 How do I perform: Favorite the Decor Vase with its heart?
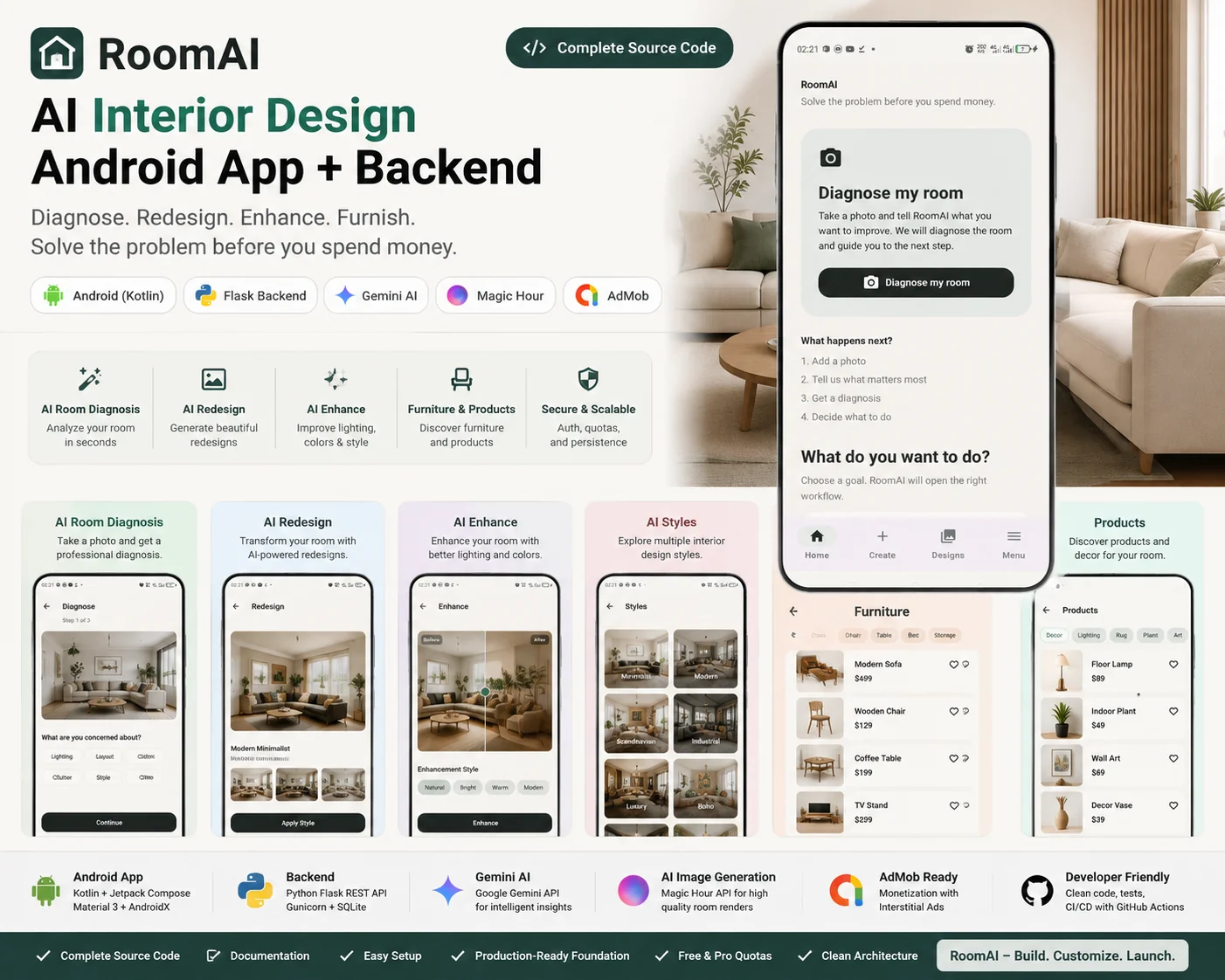tap(1173, 805)
